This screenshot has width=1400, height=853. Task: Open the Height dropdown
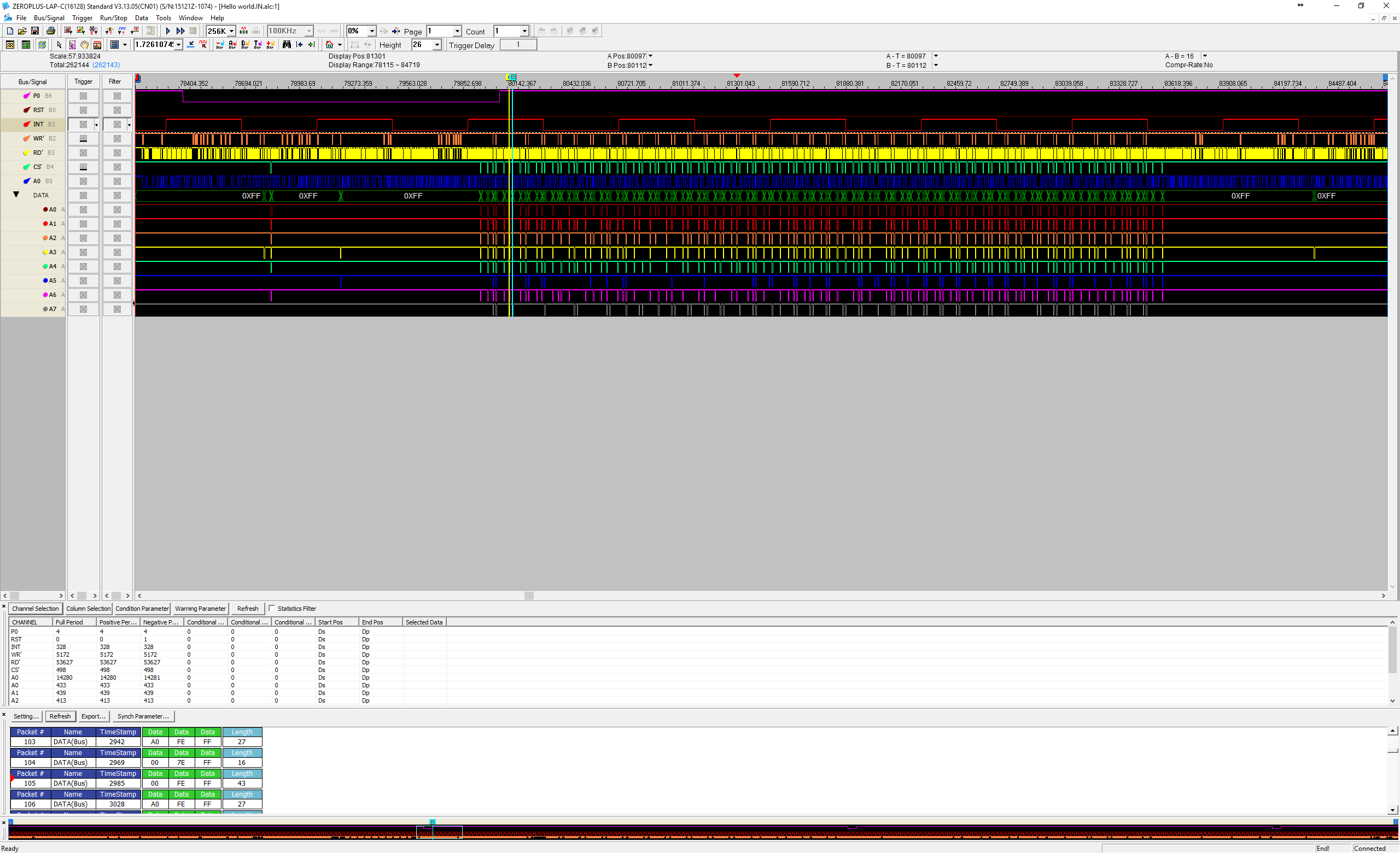pos(437,45)
